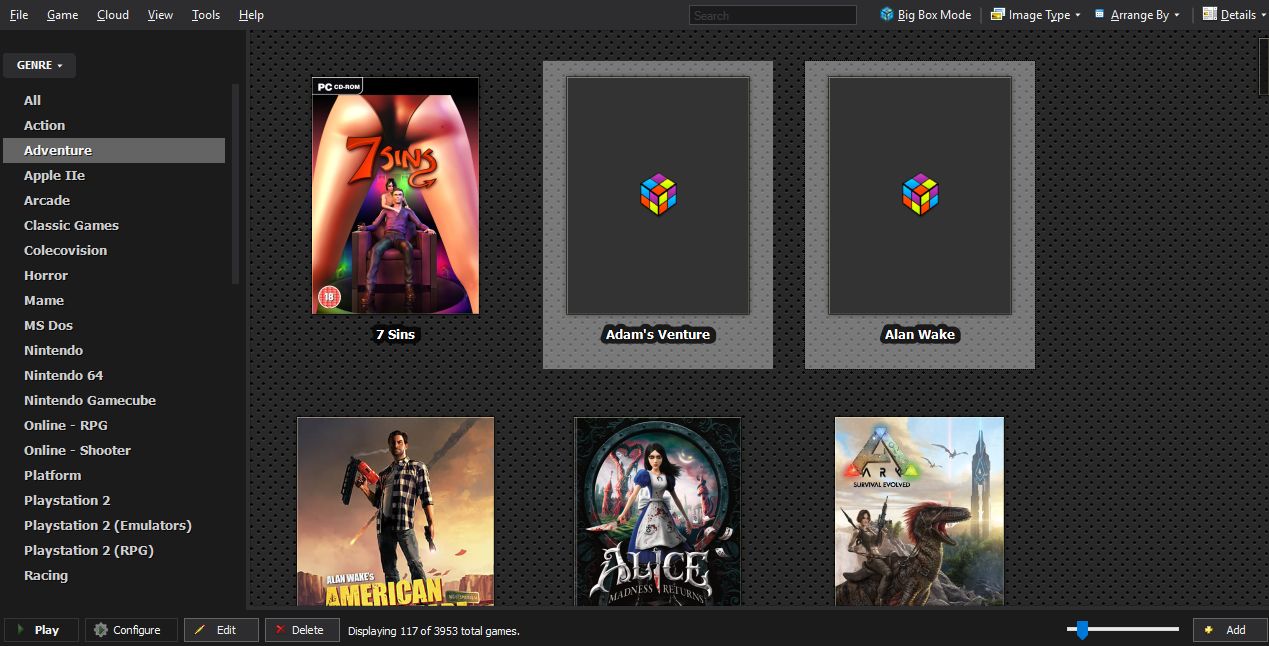Click the Big Box Mode cube icon
Viewport: 1269px width, 646px height.
pos(887,14)
